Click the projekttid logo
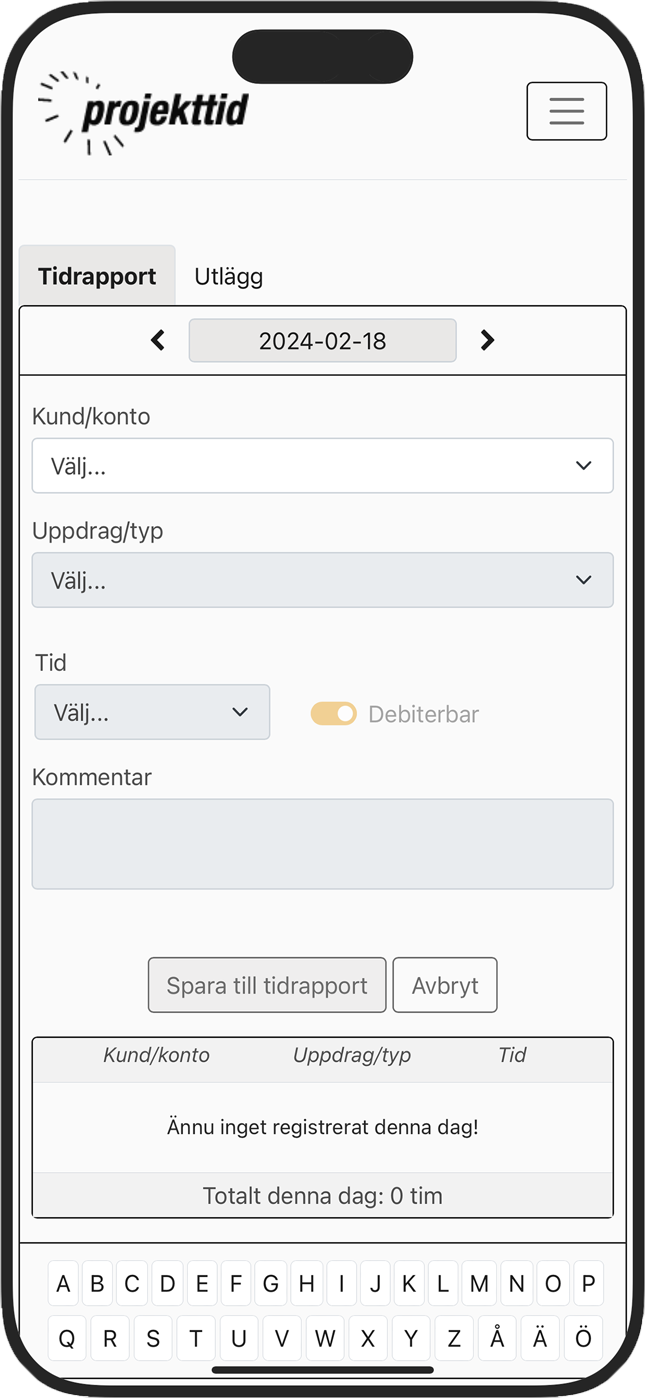645x1398 pixels. [x=144, y=113]
